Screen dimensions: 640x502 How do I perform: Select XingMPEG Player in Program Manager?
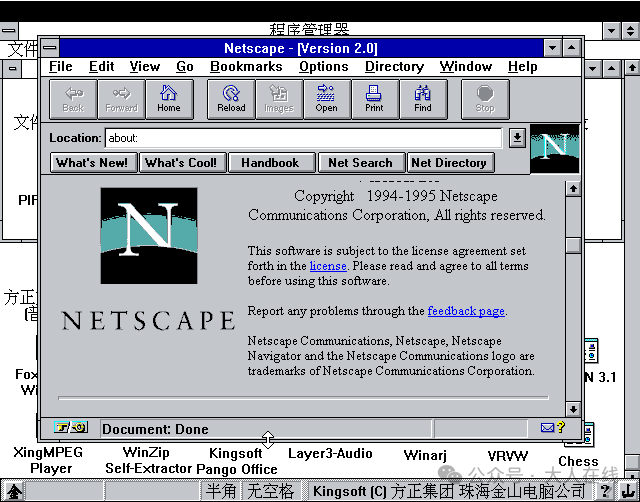point(49,460)
